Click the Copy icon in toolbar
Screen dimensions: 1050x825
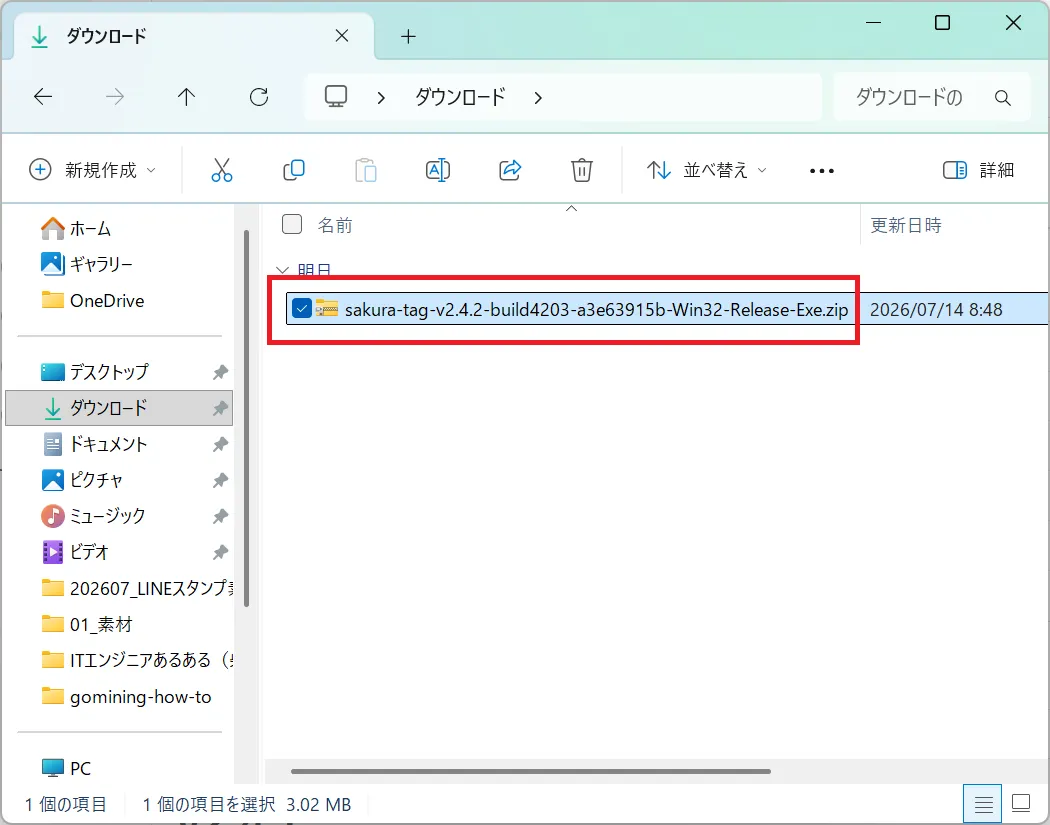(x=294, y=170)
